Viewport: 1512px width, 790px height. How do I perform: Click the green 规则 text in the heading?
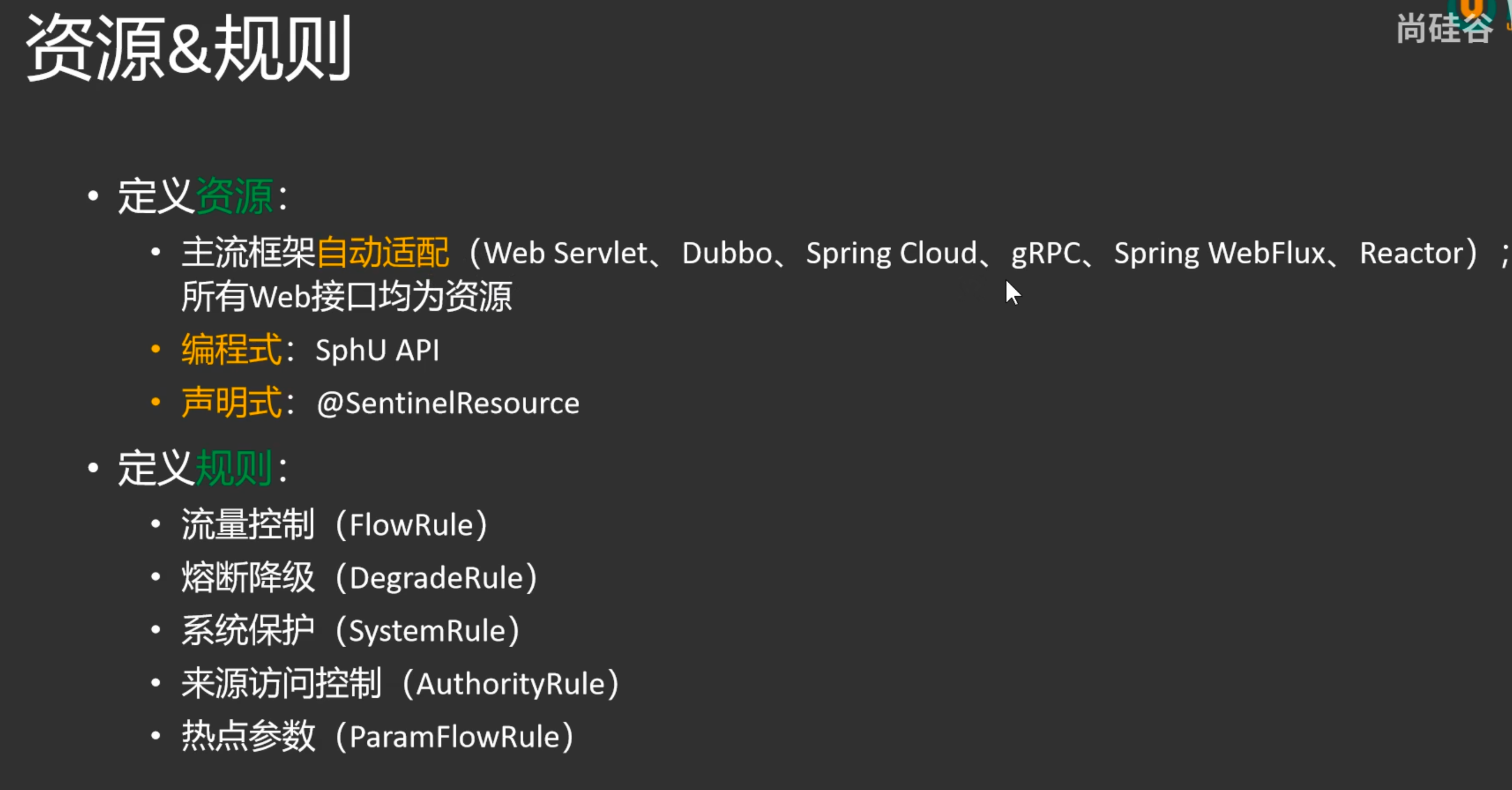pos(234,468)
